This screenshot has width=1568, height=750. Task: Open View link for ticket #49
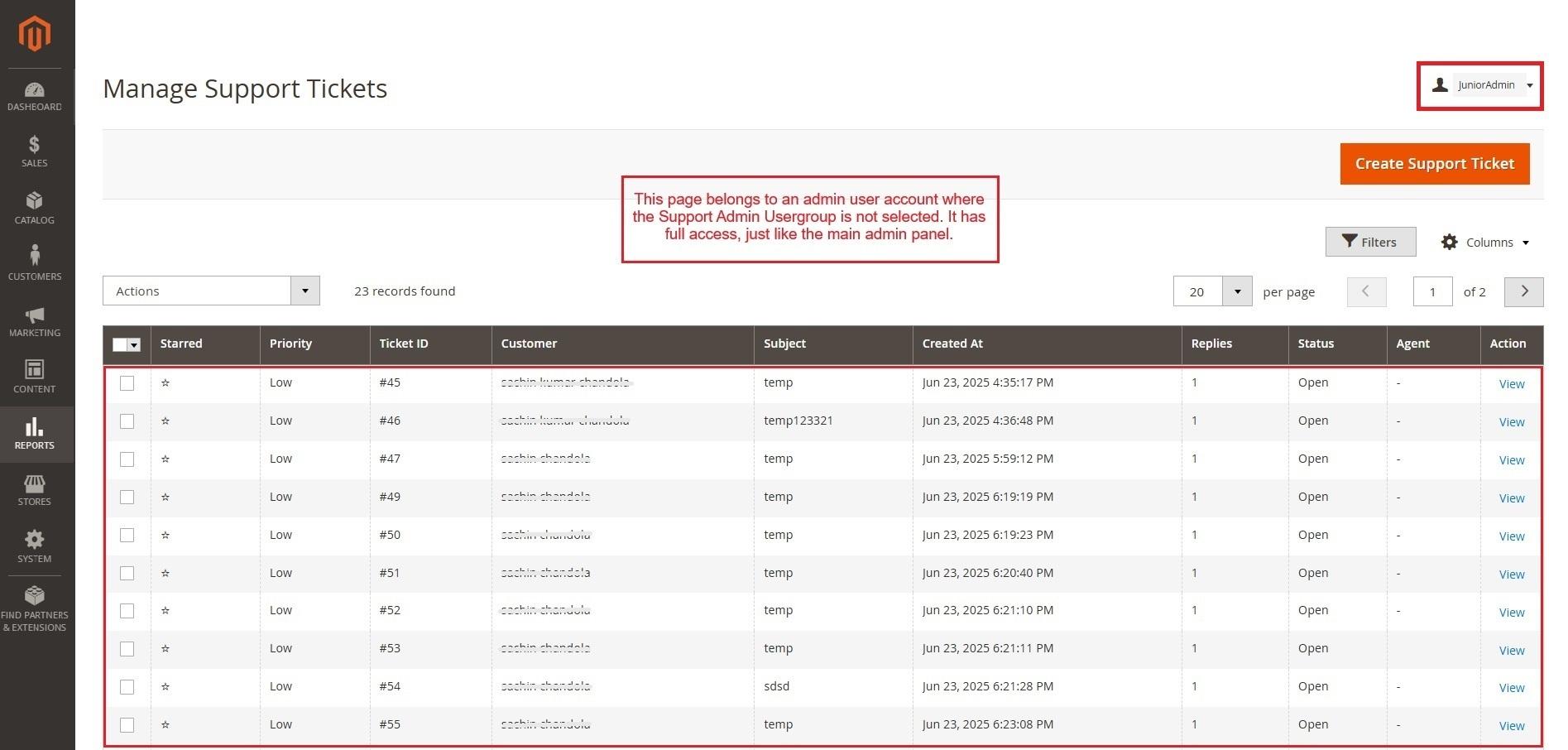(x=1511, y=498)
